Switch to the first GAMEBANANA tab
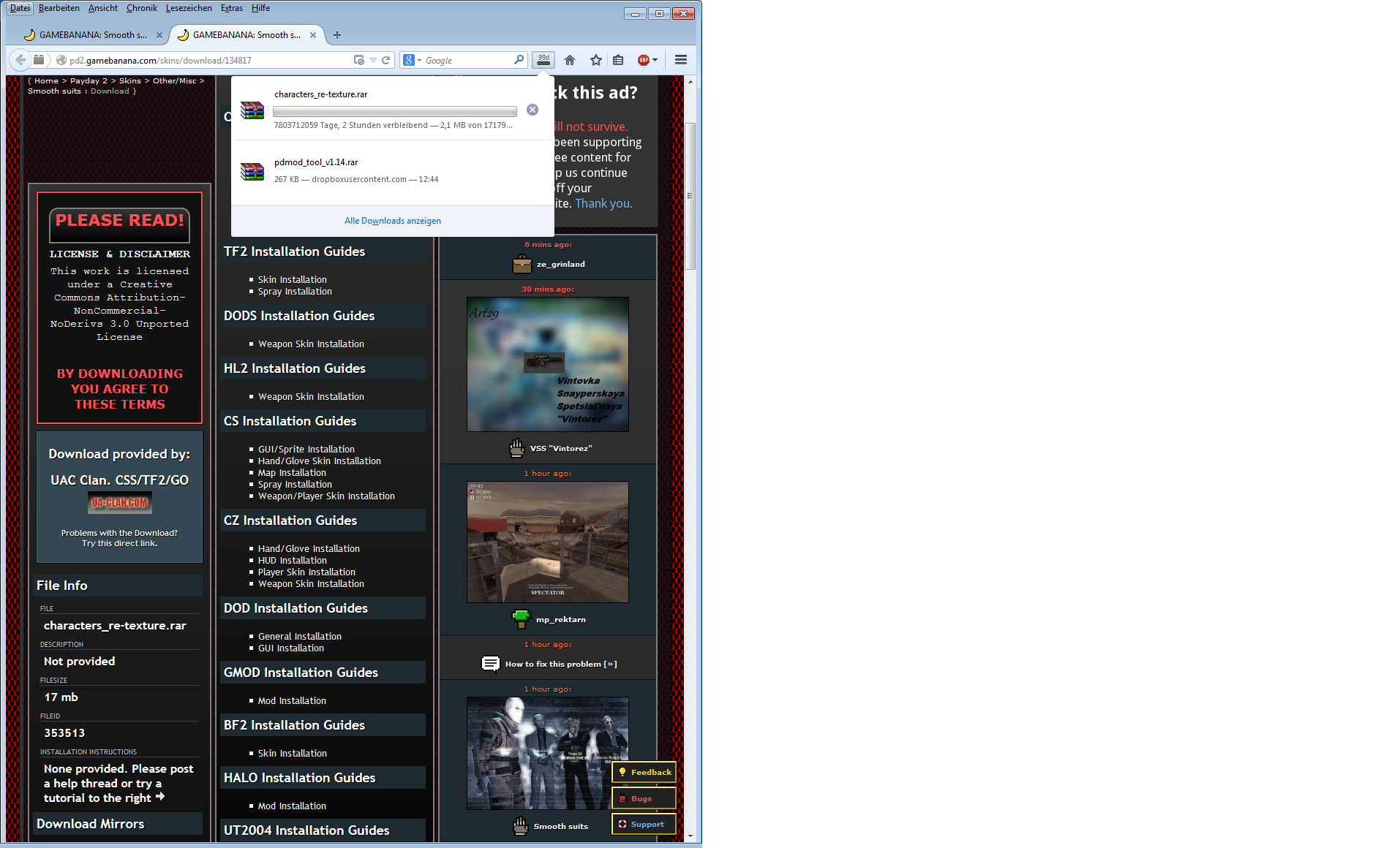This screenshot has height=848, width=1400. point(92,35)
